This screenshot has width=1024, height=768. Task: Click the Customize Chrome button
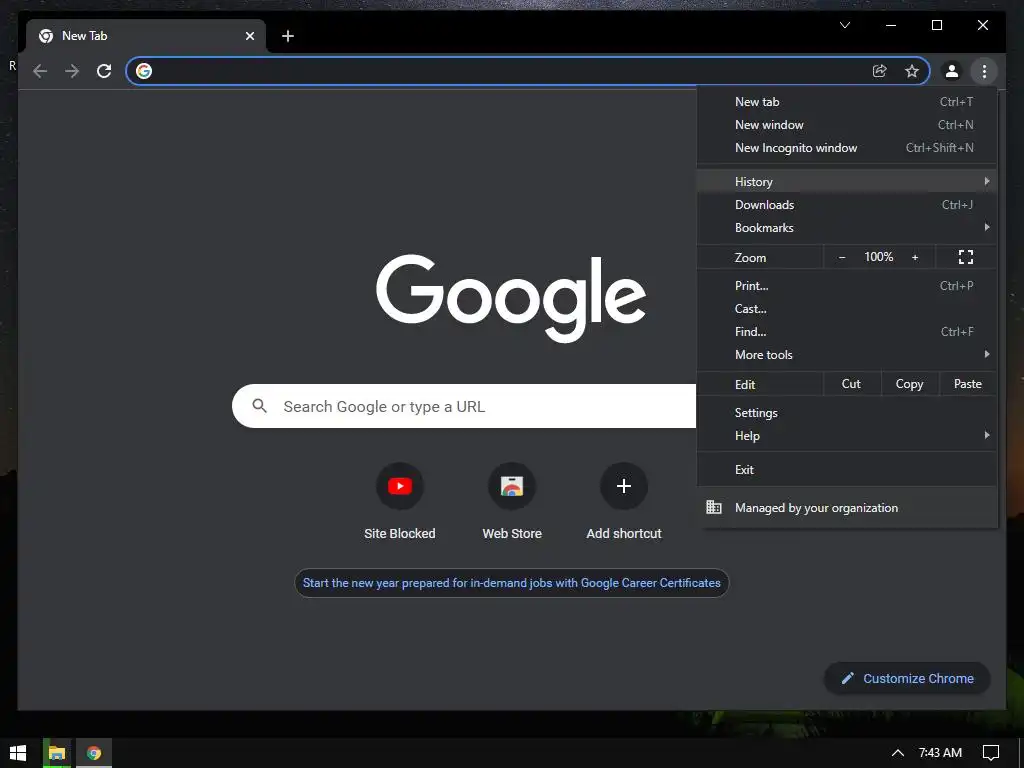[x=907, y=679]
